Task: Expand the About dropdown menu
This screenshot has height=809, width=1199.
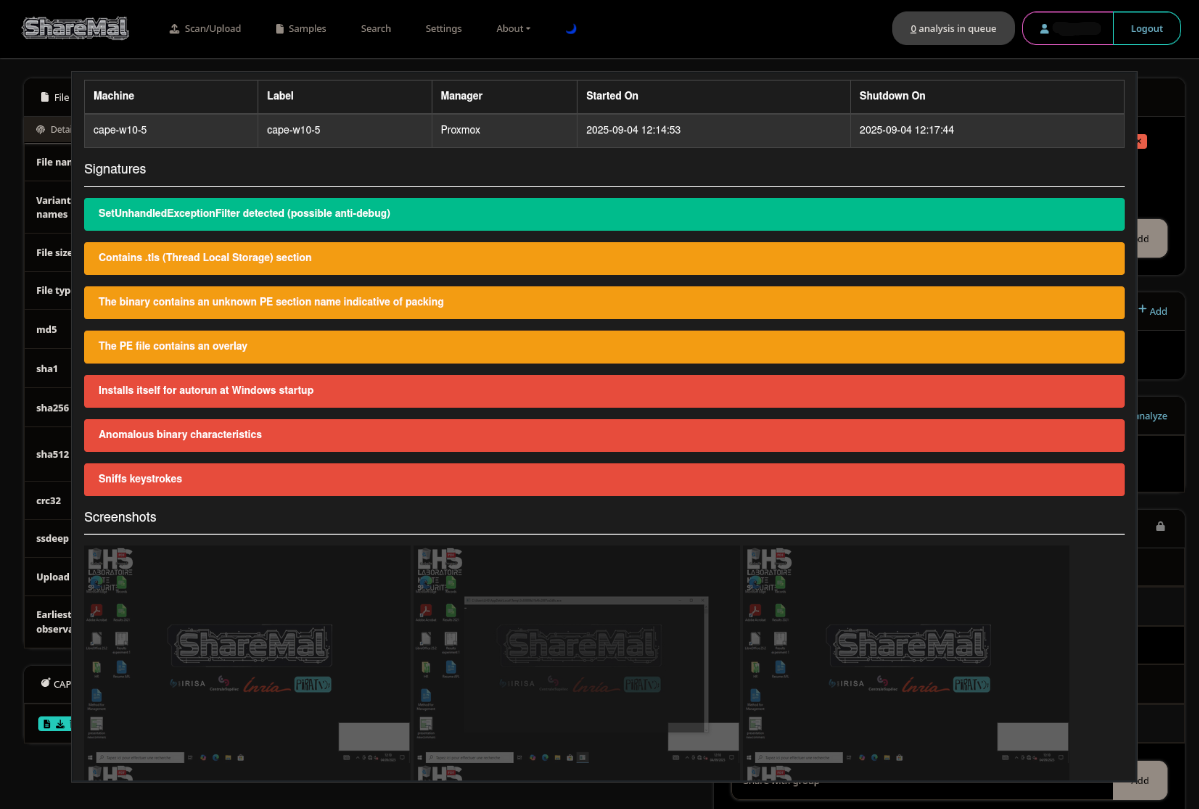Action: click(x=513, y=29)
